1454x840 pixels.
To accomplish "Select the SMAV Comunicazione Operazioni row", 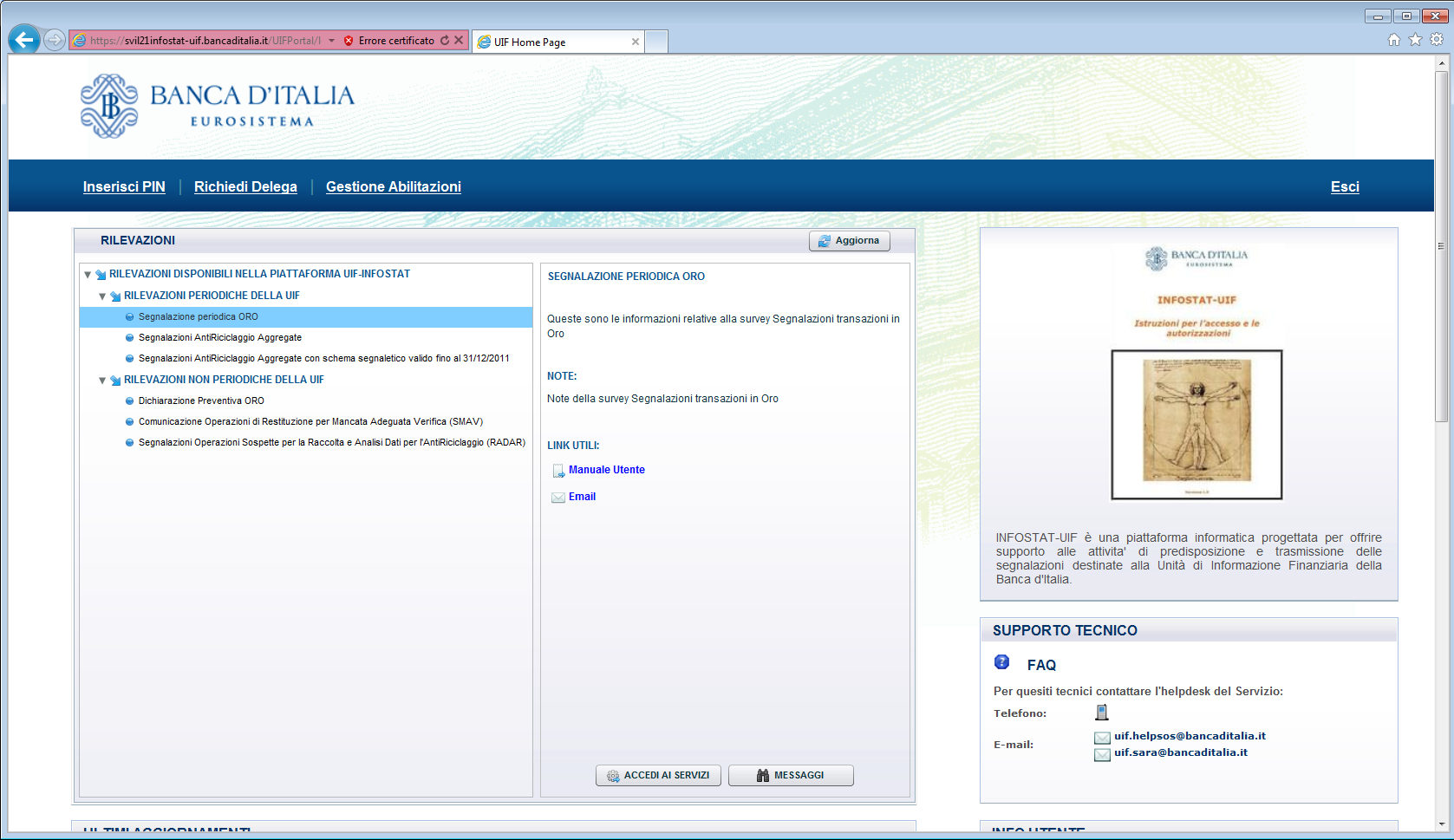I will (306, 422).
